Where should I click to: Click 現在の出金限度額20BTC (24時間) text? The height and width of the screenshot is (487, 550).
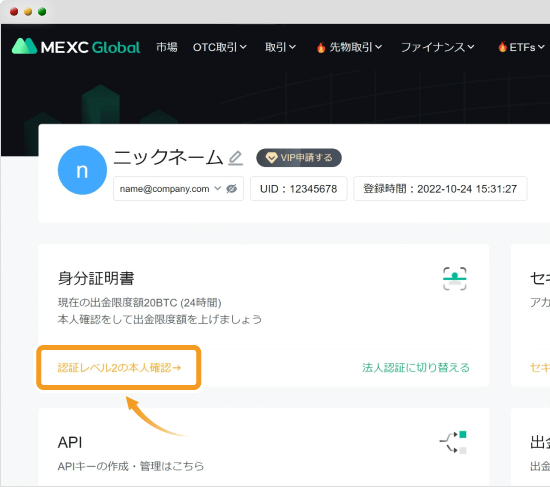[x=140, y=302]
